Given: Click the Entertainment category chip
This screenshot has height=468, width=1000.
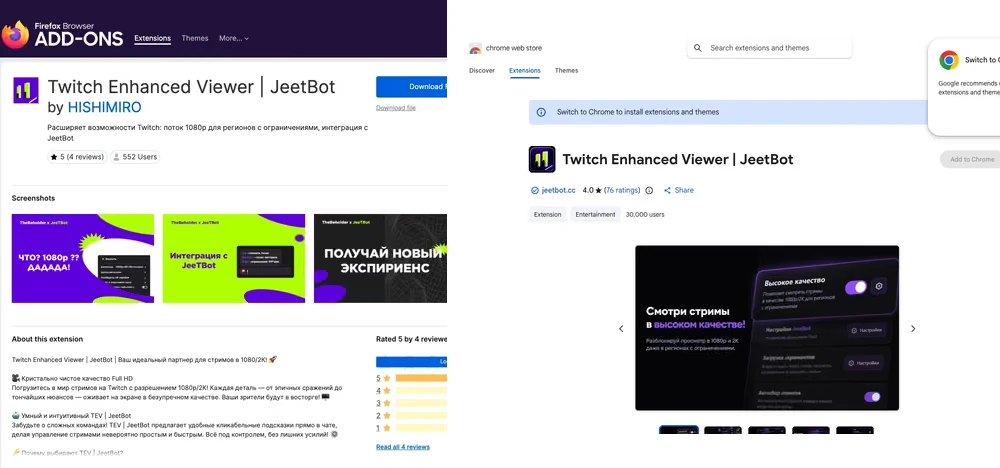Looking at the screenshot, I should click(595, 215).
